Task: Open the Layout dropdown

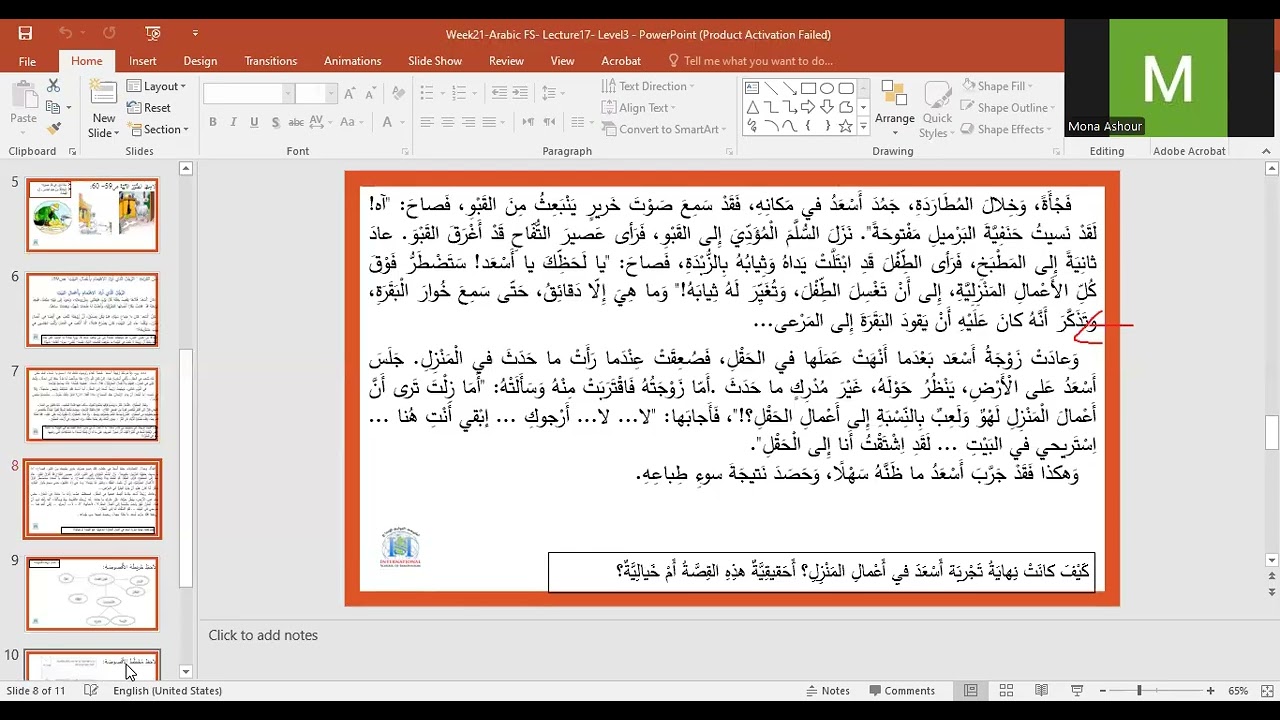Action: [x=158, y=86]
